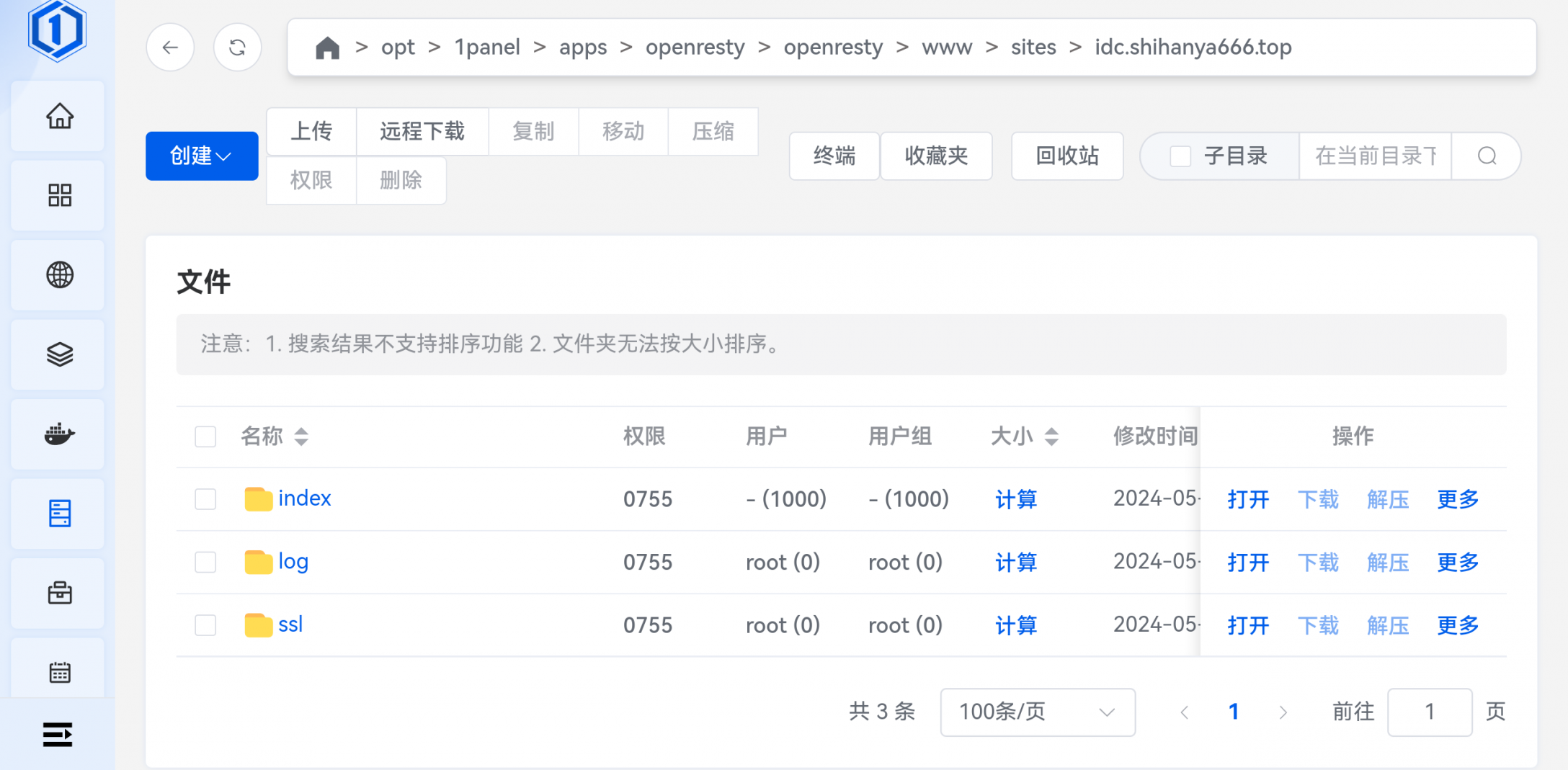Open the index folder name link
The width and height of the screenshot is (1568, 770).
[x=305, y=498]
